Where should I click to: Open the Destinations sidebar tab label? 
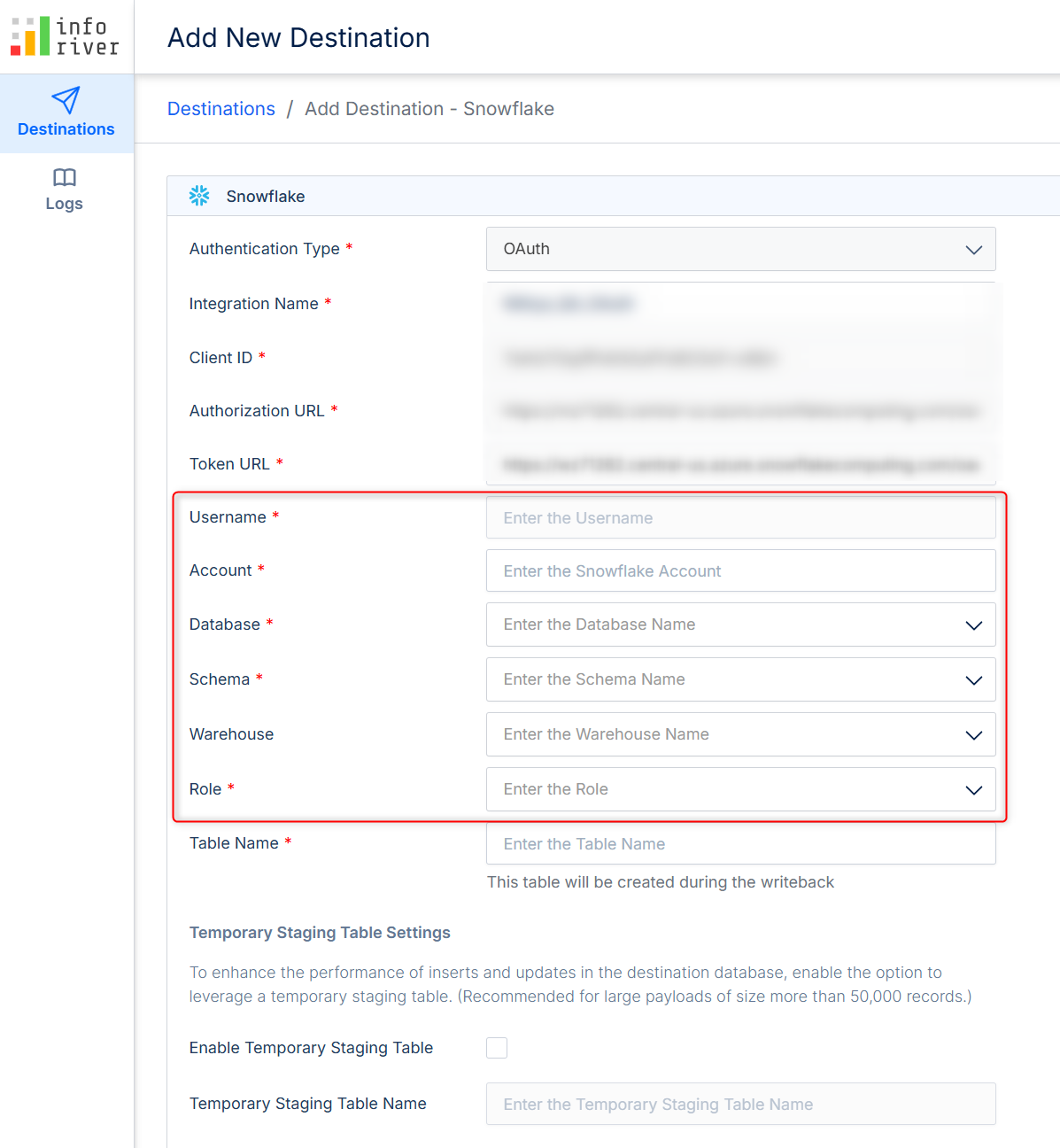(x=66, y=129)
